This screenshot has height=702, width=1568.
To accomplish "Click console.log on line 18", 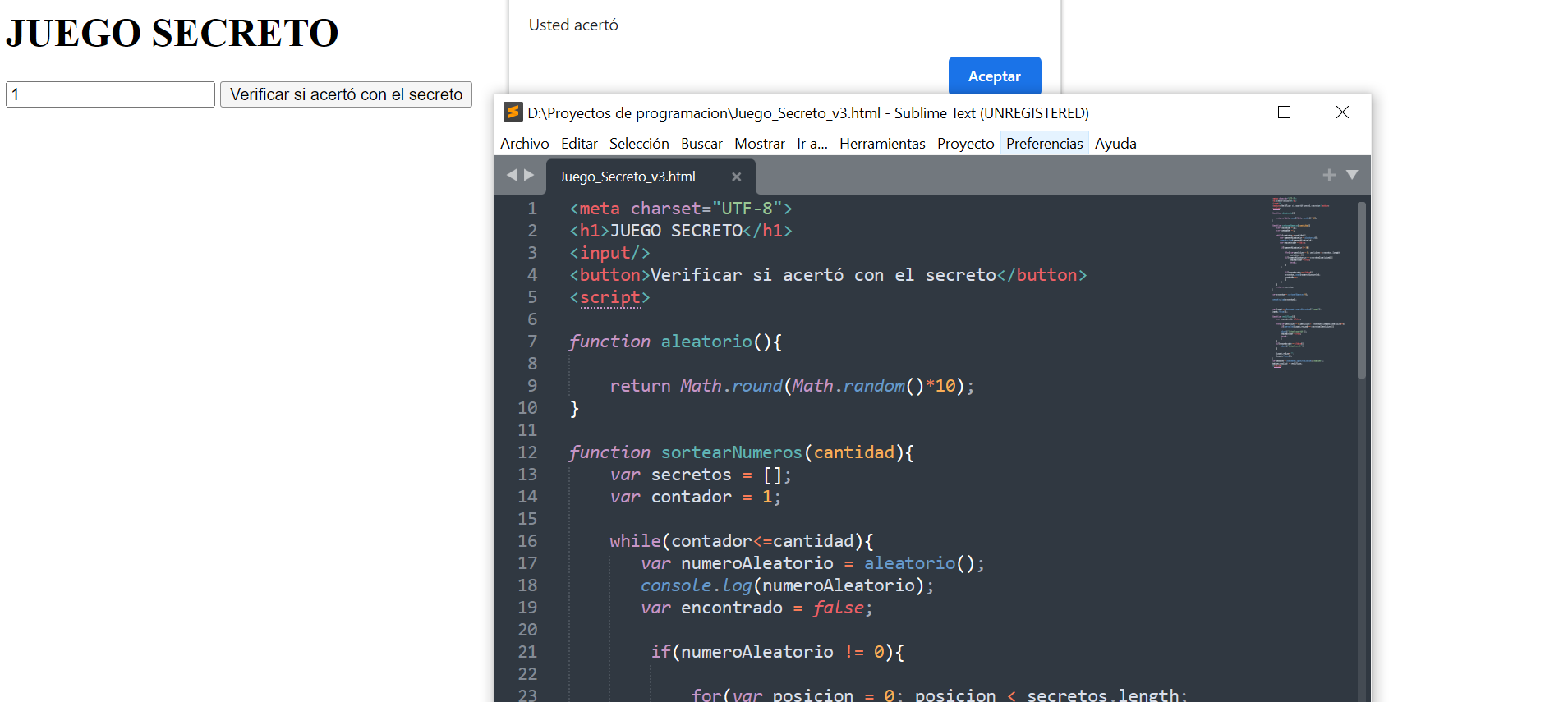I will (696, 585).
